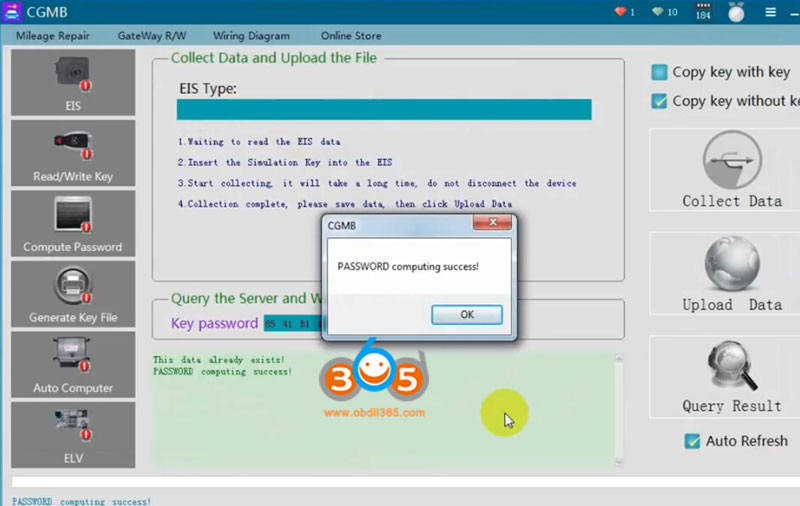Select the ELV tool in sidebar
The height and width of the screenshot is (506, 800).
tap(73, 434)
